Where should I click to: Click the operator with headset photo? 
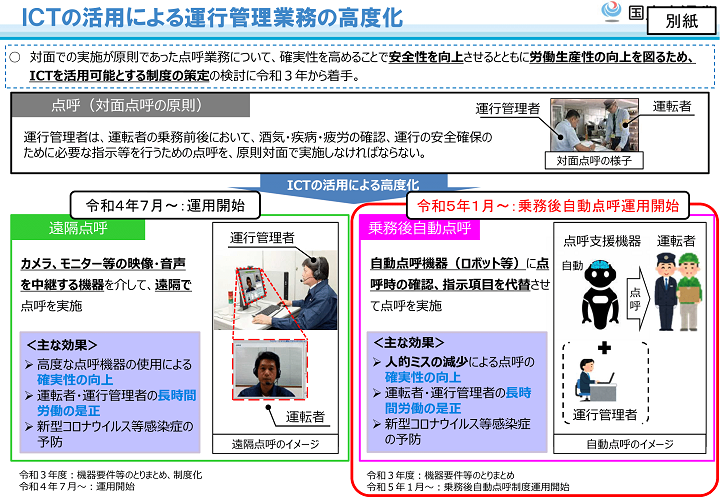pyautogui.click(x=276, y=290)
